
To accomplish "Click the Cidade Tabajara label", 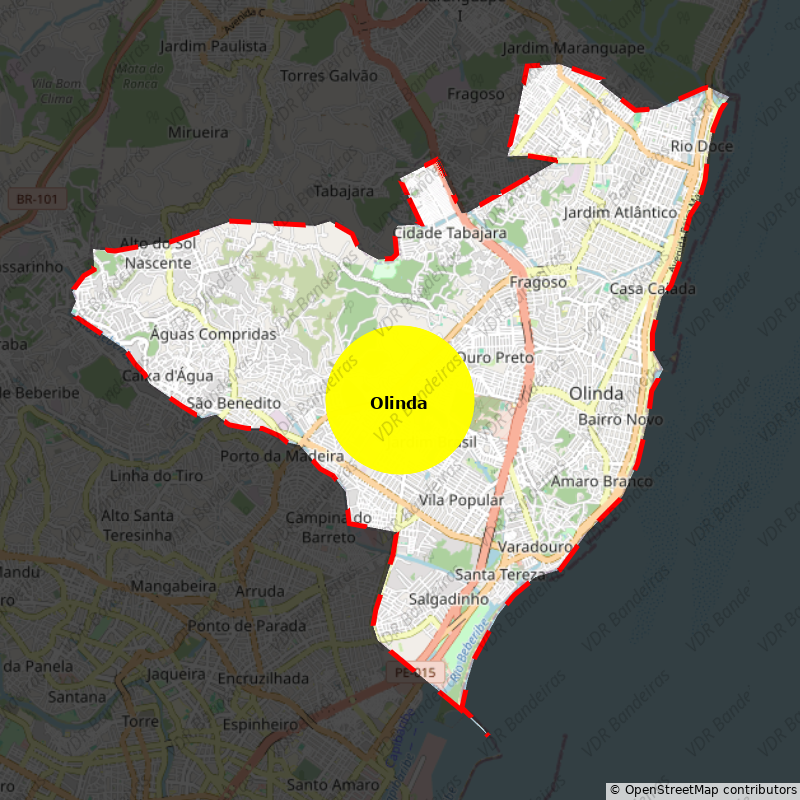I will (x=450, y=233).
